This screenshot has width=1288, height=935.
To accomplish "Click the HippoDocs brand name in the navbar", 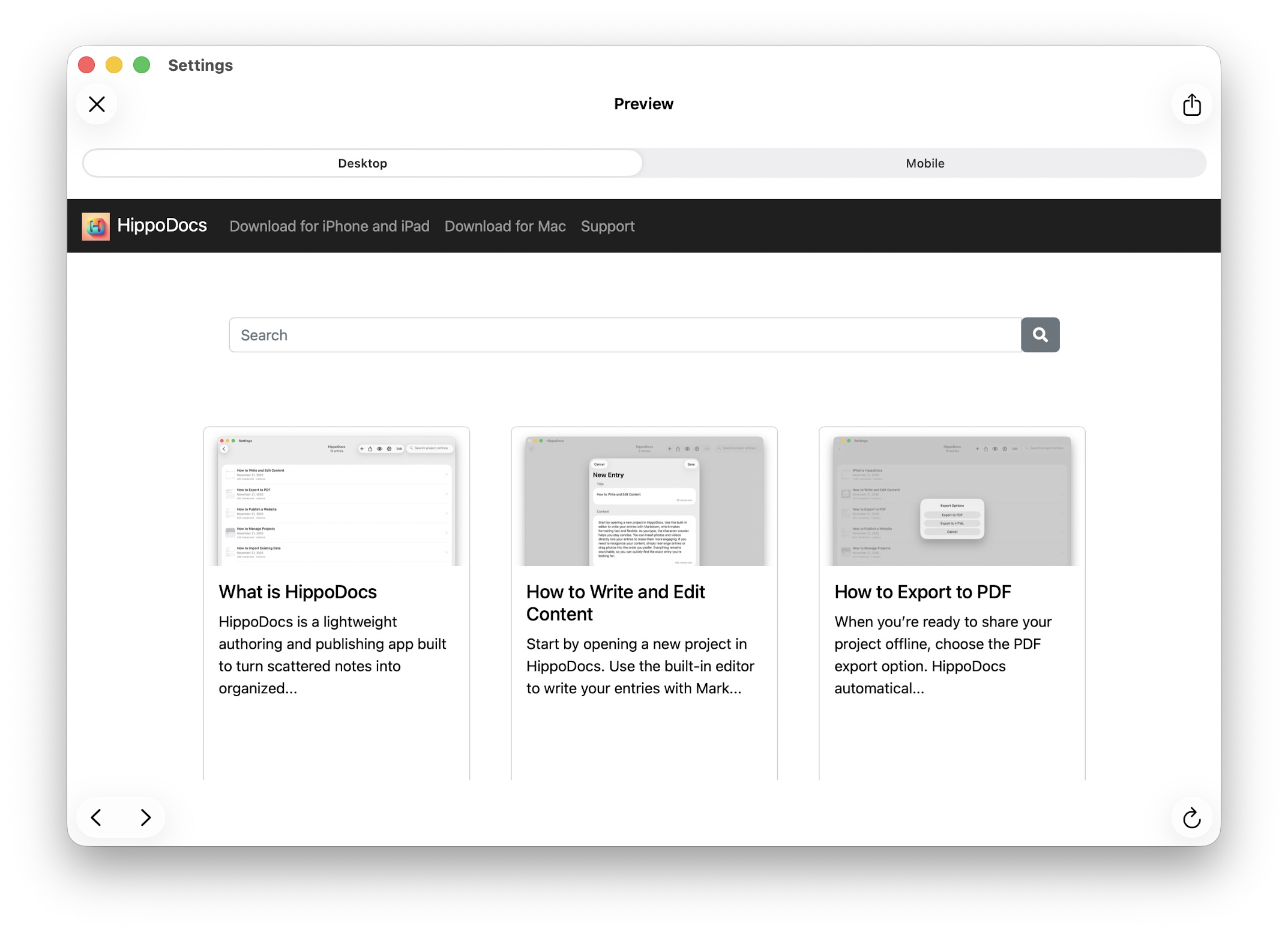I will 162,225.
